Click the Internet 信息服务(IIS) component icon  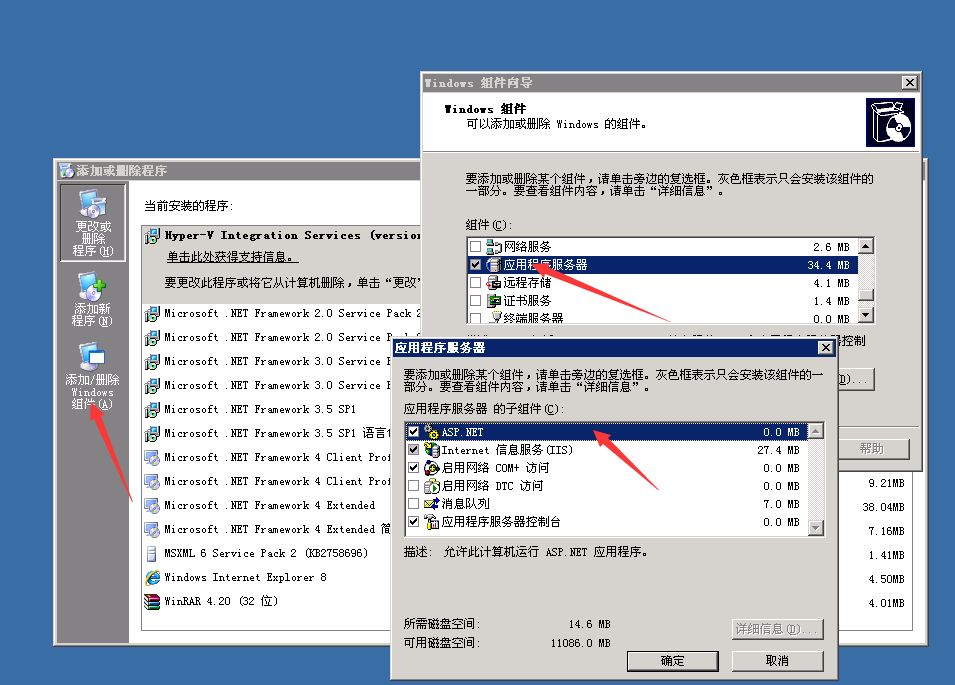[432, 450]
